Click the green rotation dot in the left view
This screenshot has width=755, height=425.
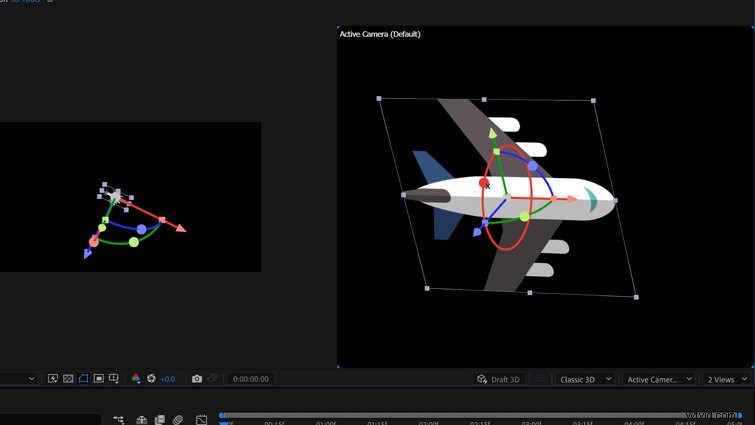coord(134,242)
